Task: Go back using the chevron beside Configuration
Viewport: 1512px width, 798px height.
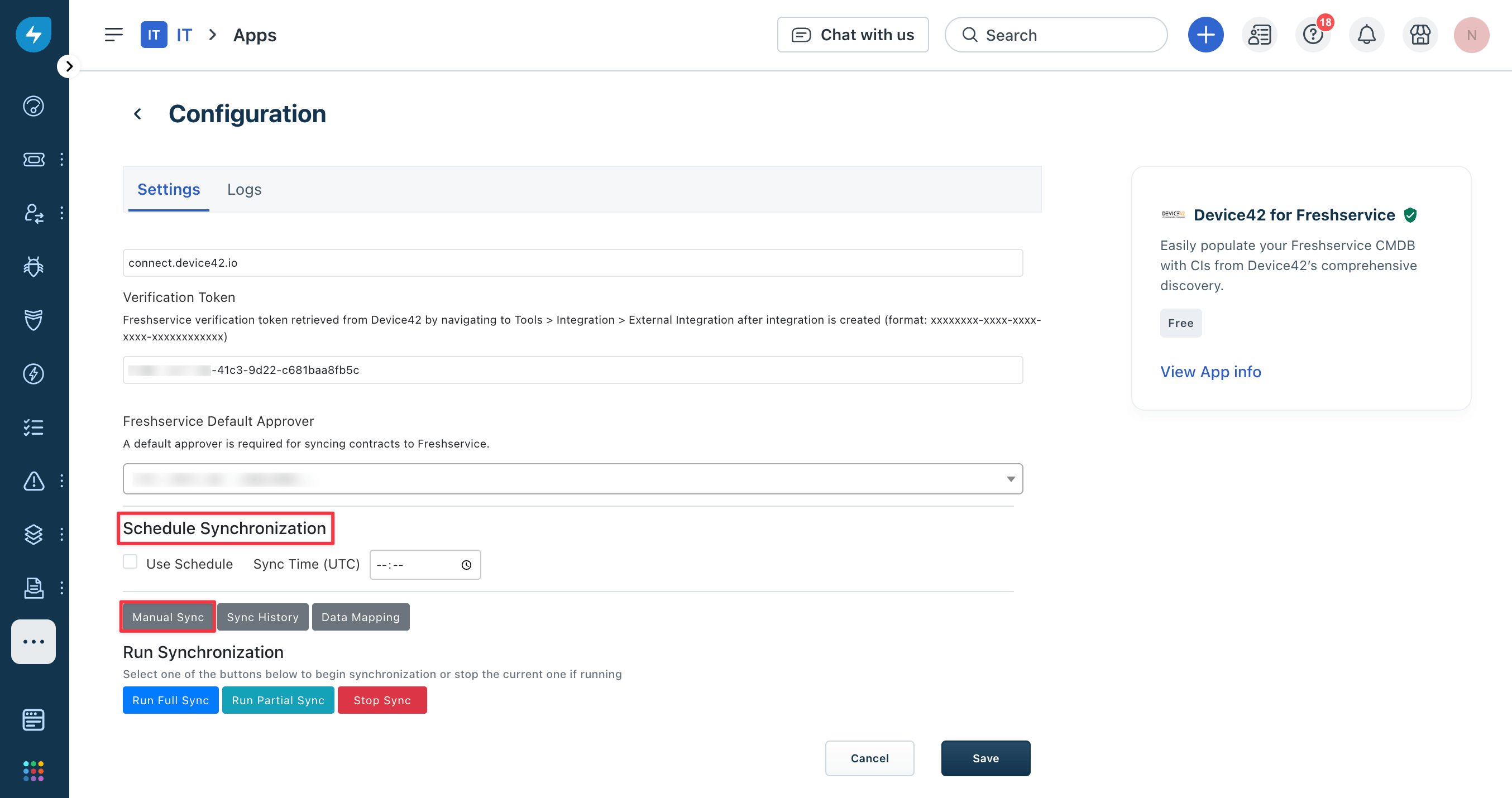Action: pos(138,114)
